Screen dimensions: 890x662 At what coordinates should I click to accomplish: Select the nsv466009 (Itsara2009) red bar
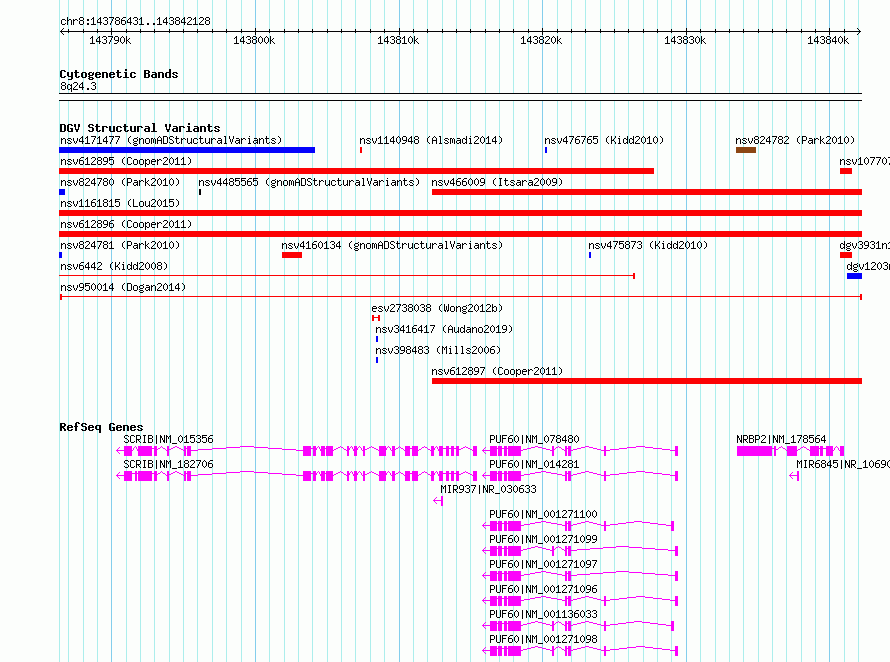(x=646, y=192)
